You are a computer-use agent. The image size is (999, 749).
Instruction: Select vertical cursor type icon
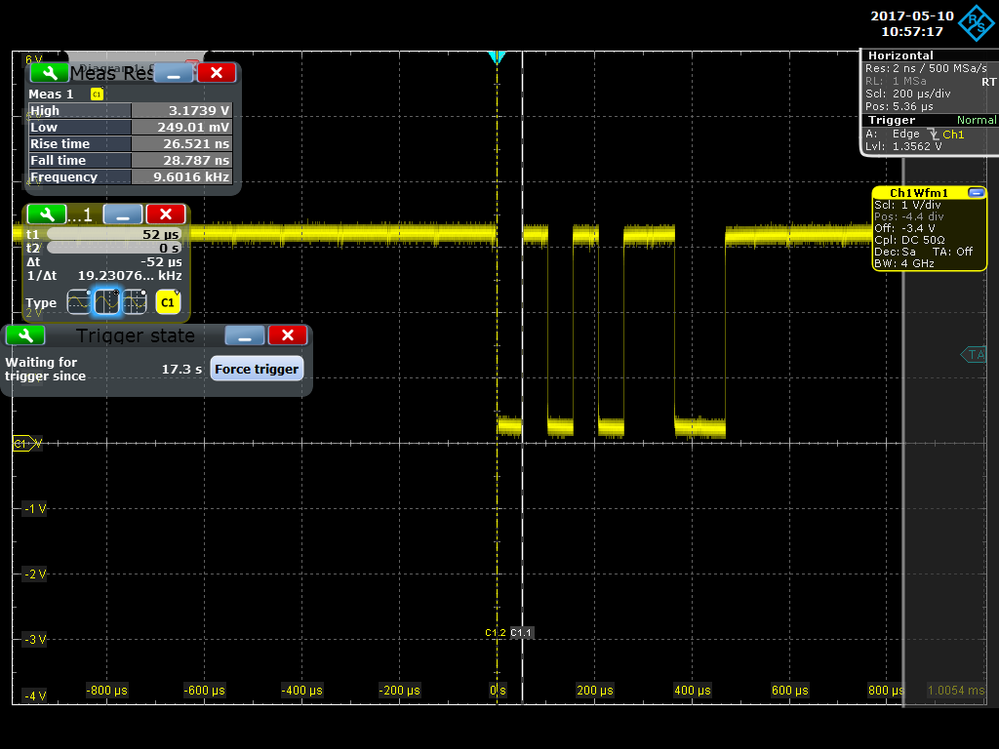pos(106,302)
